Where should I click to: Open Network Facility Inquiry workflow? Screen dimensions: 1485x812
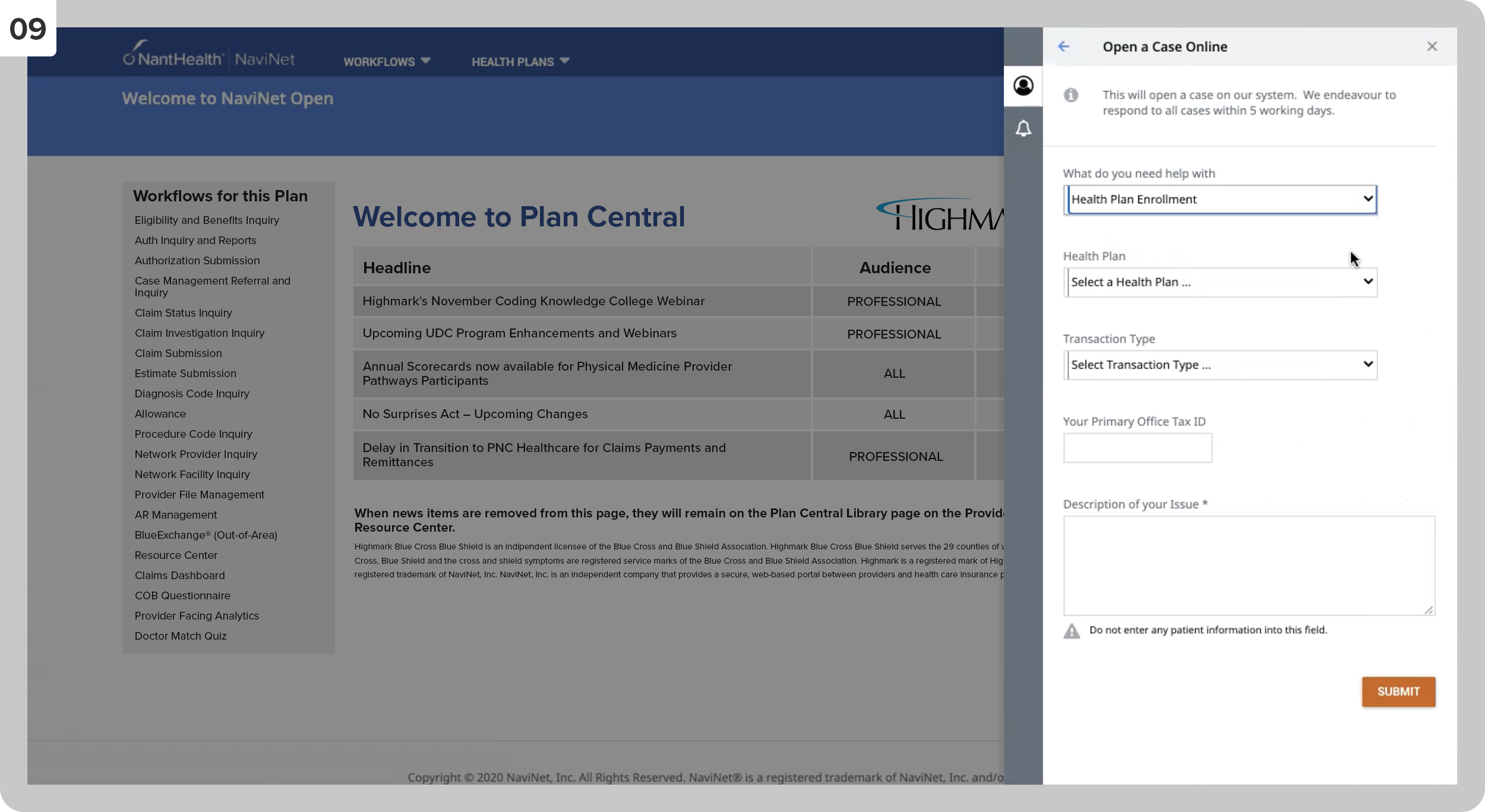tap(192, 475)
